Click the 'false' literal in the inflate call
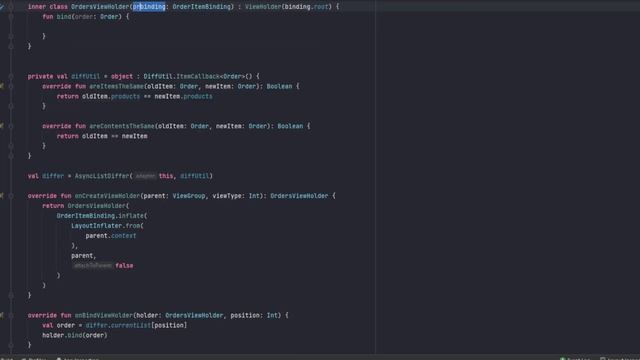 point(124,266)
